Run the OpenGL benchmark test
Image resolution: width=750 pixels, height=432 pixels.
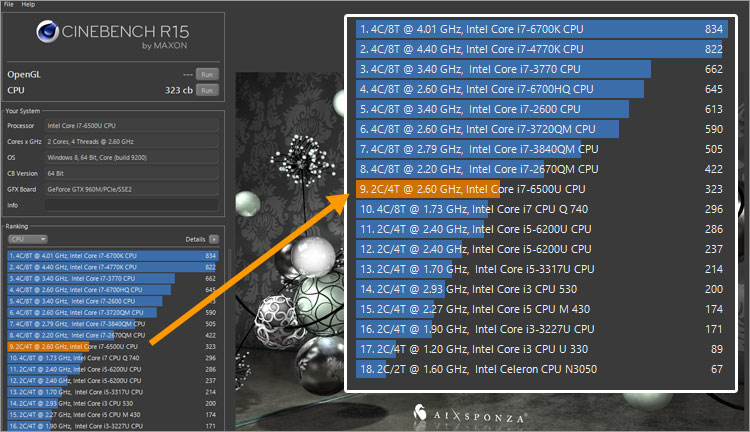pos(207,75)
